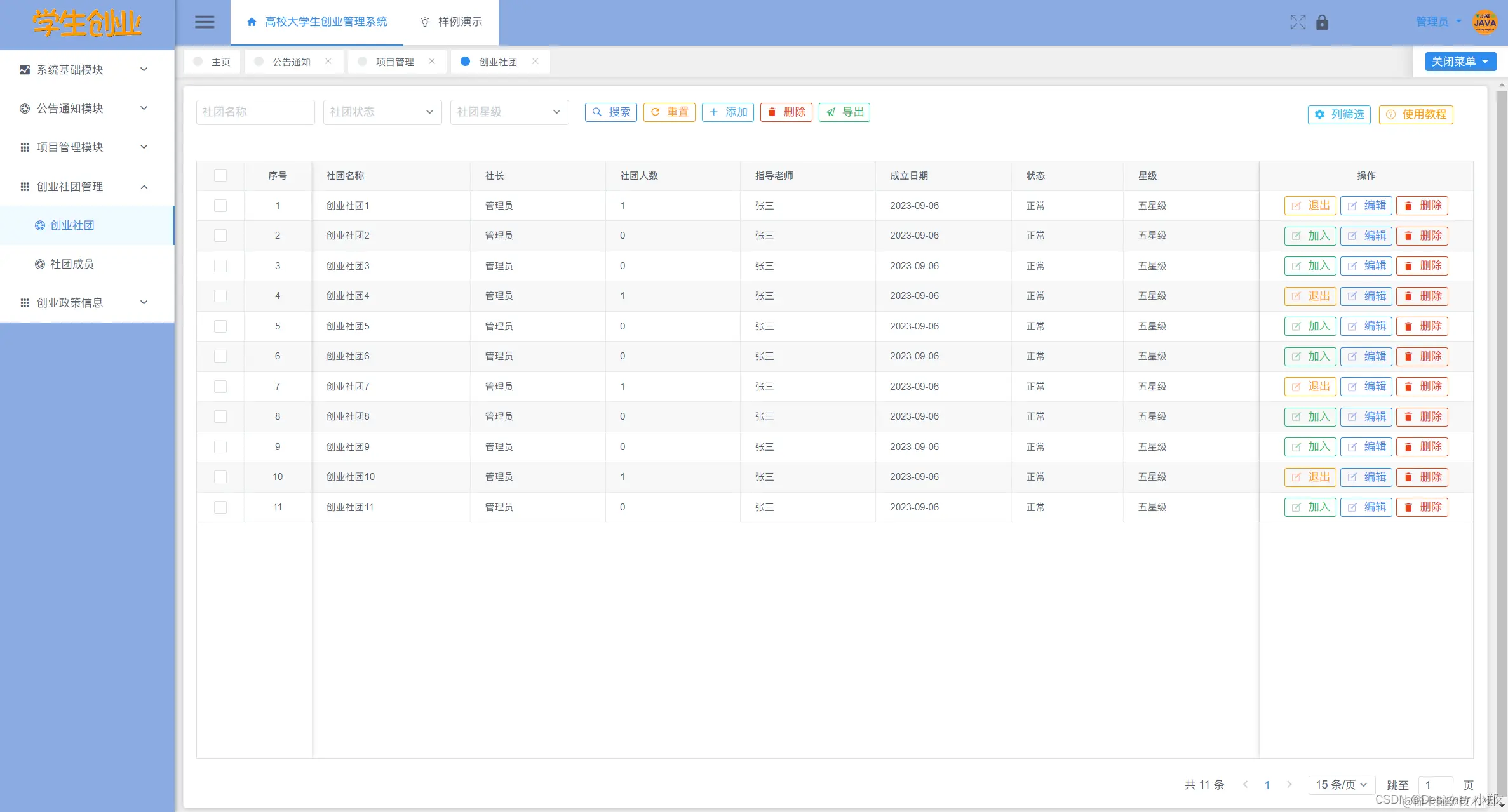Check the row 5 checkbox
Image resolution: width=1508 pixels, height=812 pixels.
tap(220, 326)
